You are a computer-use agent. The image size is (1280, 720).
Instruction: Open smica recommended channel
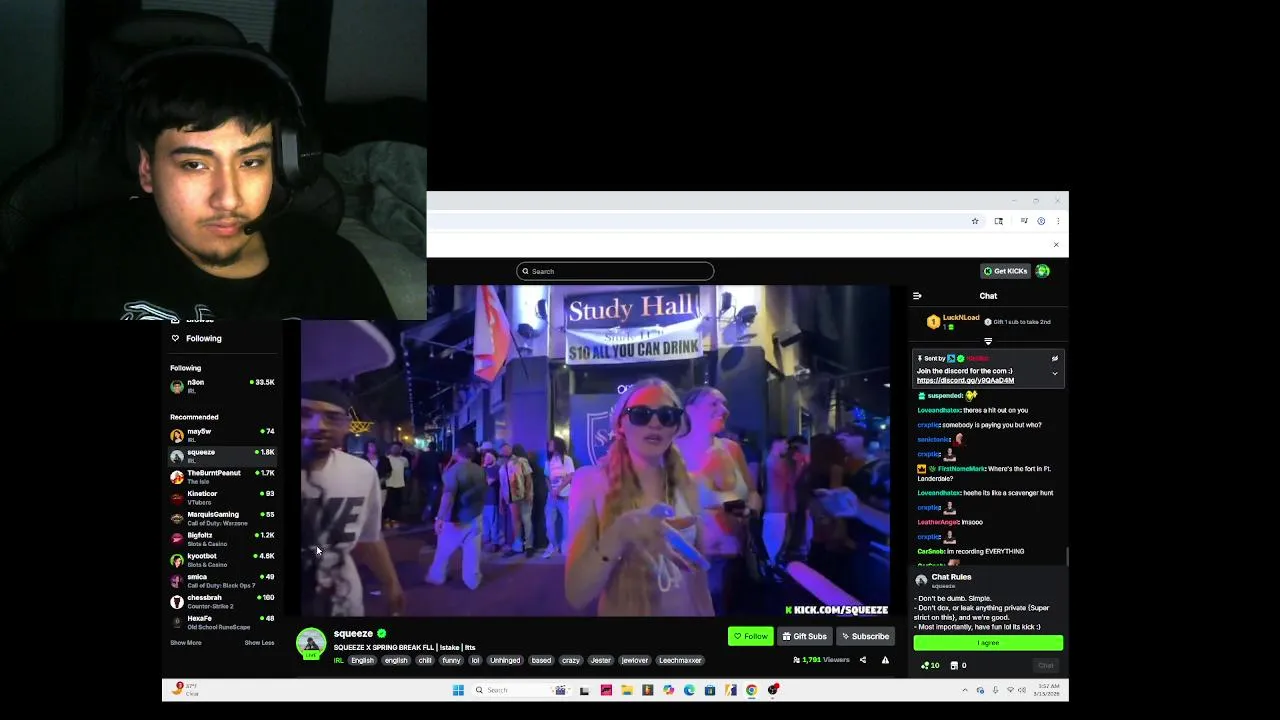(x=222, y=581)
